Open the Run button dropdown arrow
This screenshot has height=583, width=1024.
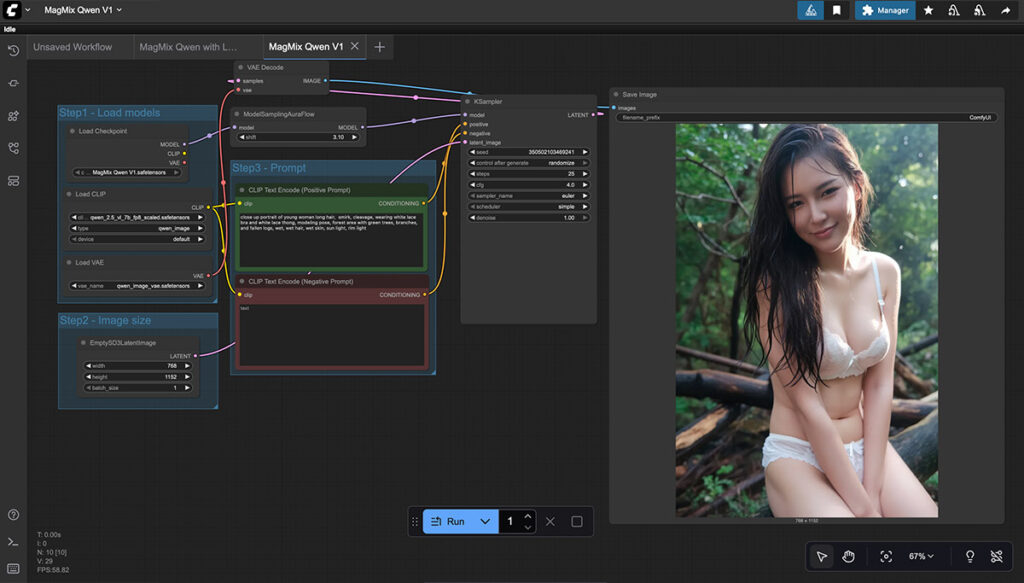(x=485, y=521)
